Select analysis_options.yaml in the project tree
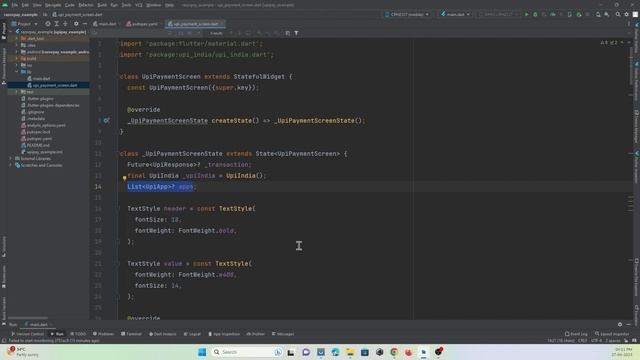The height and width of the screenshot is (360, 640). click(43, 125)
